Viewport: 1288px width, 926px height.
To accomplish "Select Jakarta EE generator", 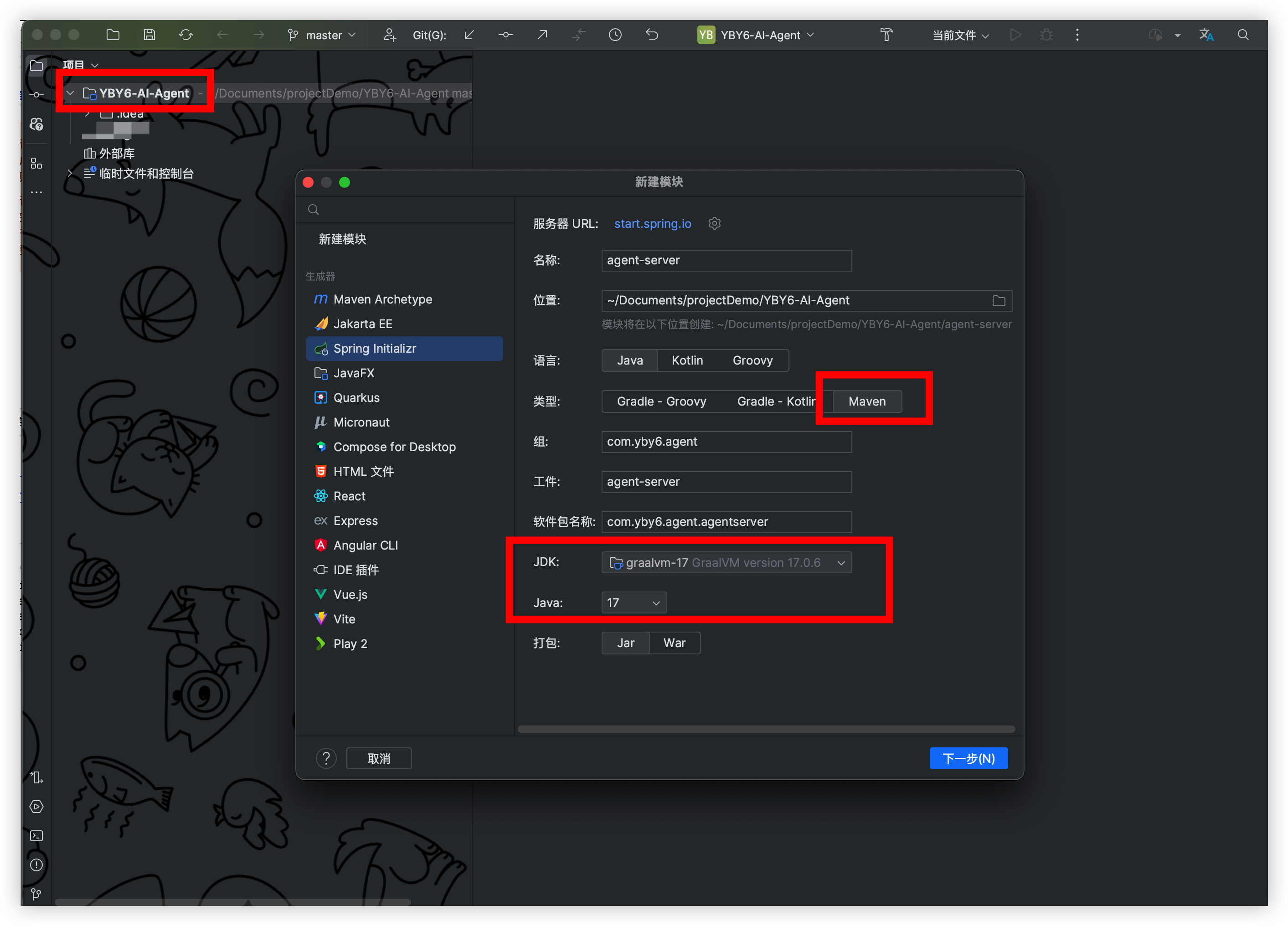I will [x=404, y=324].
